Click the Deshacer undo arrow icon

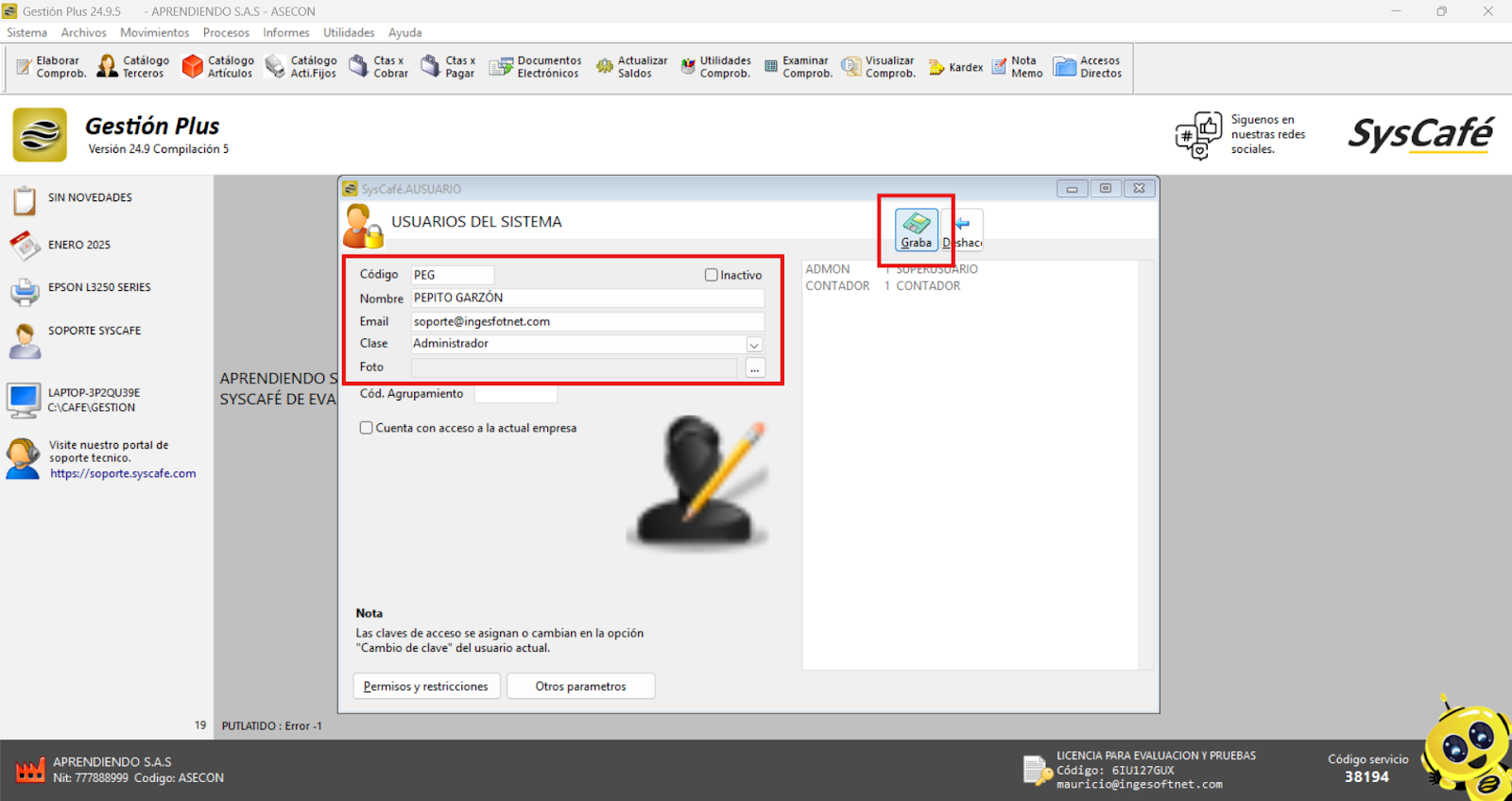pos(963,225)
